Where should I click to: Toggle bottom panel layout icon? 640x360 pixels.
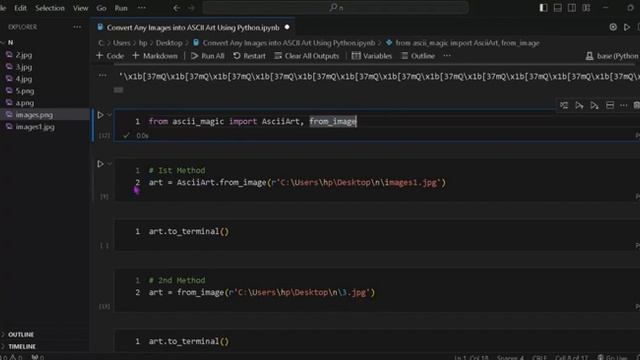[x=558, y=8]
